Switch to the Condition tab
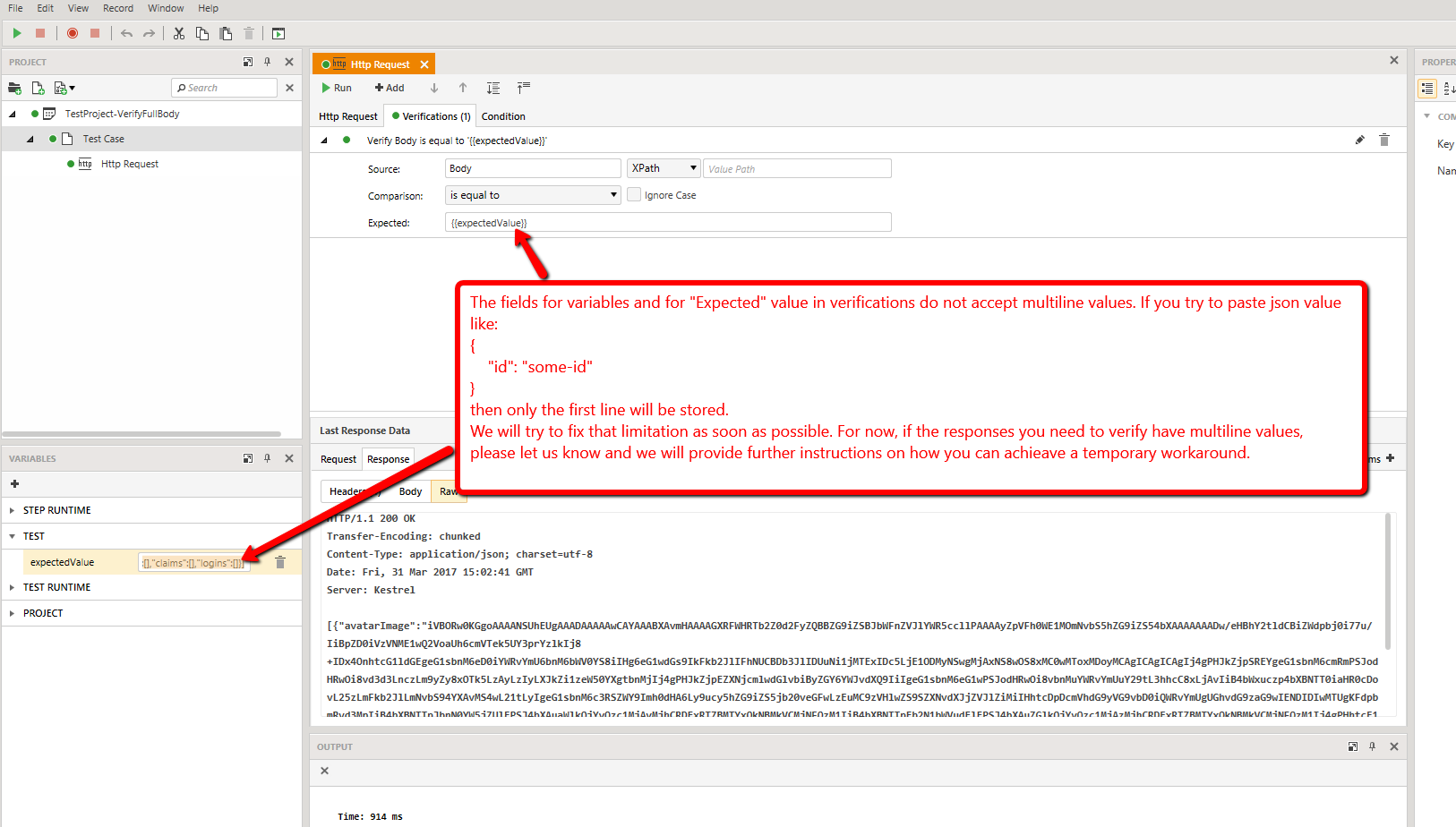1456x827 pixels. [x=503, y=116]
